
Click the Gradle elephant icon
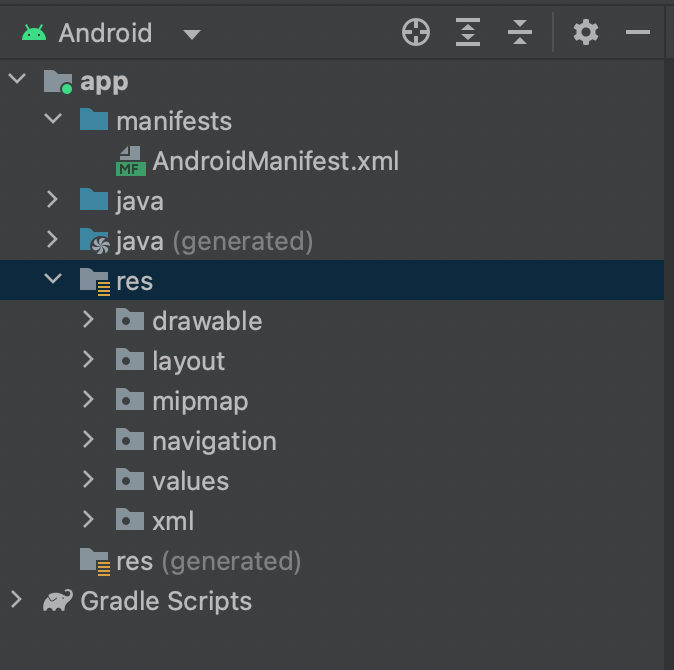(x=58, y=601)
